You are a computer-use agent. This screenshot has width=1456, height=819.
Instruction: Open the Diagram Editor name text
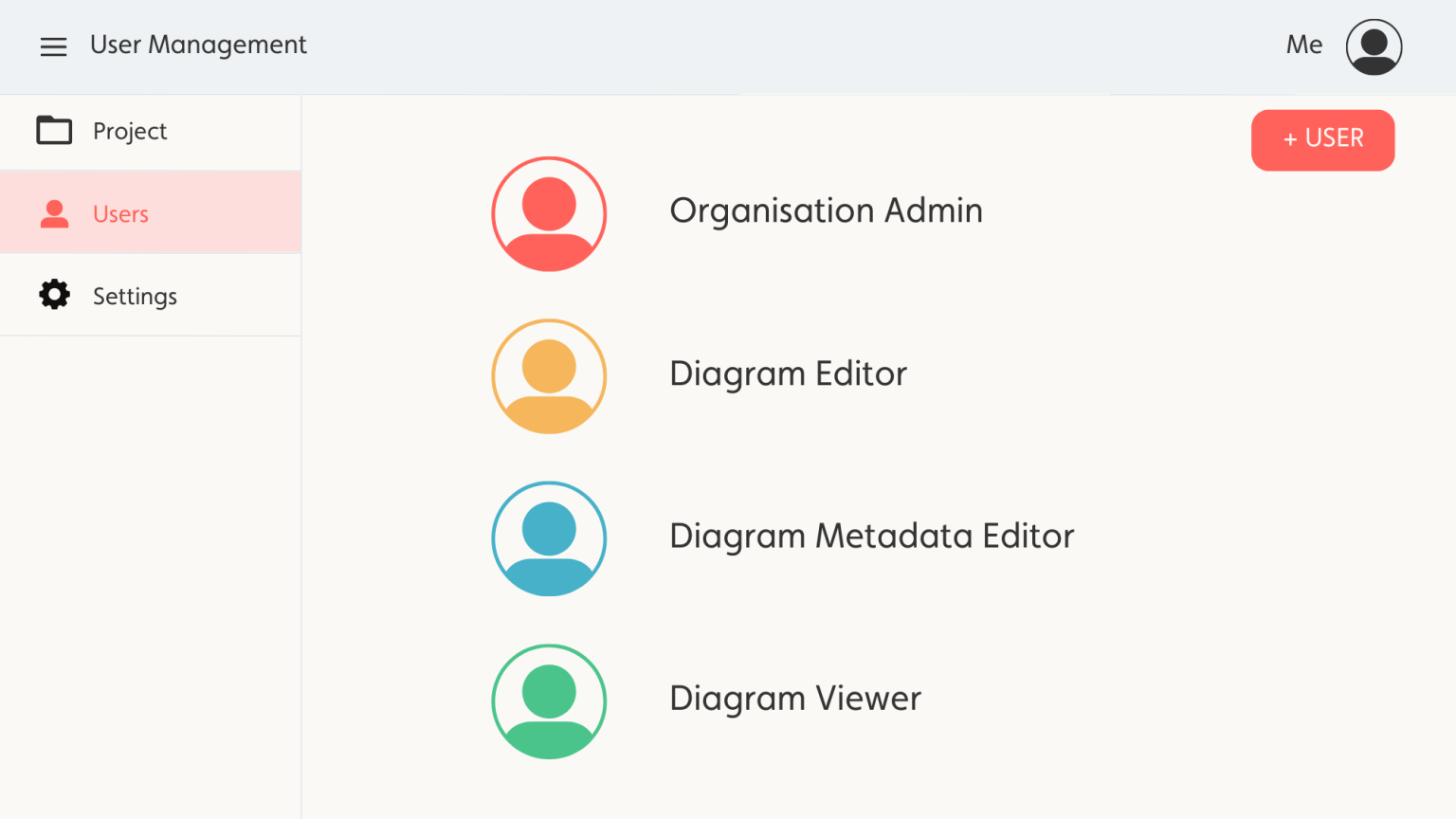tap(788, 373)
